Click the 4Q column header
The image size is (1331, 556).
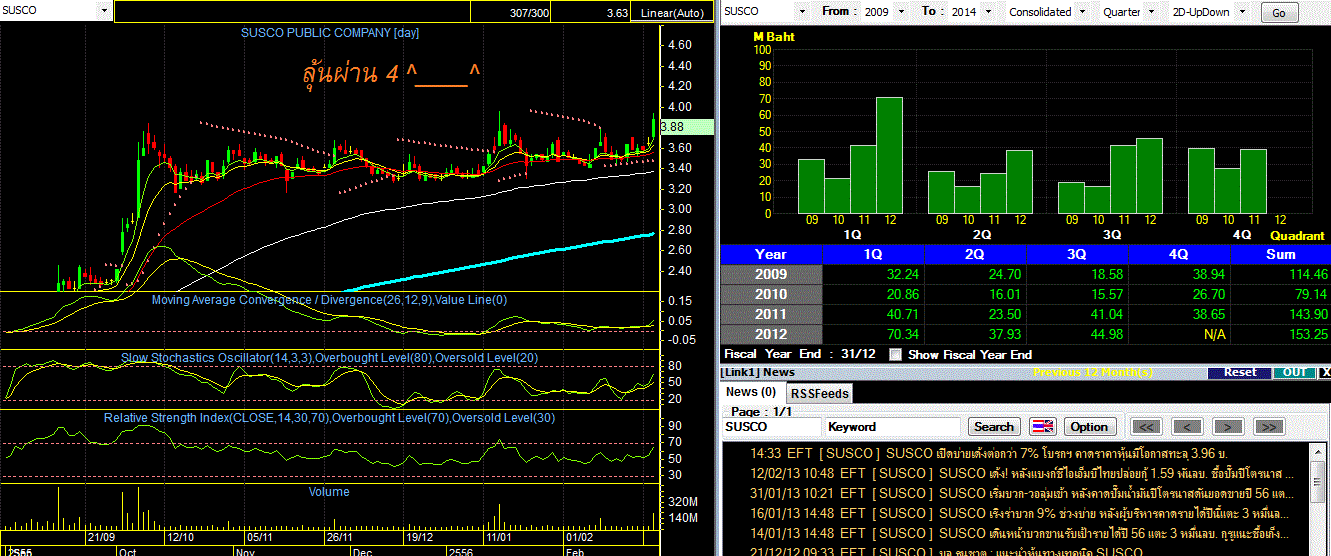[x=1179, y=254]
